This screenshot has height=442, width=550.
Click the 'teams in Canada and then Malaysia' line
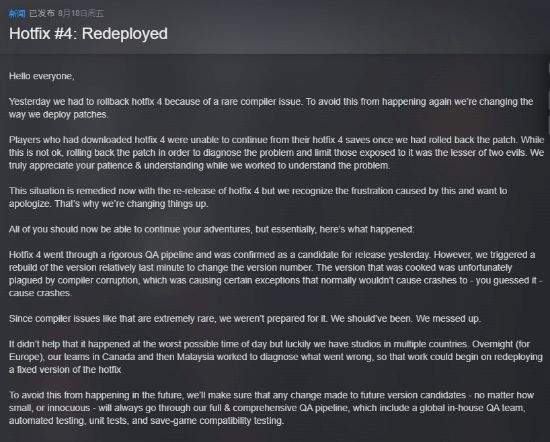(x=276, y=357)
